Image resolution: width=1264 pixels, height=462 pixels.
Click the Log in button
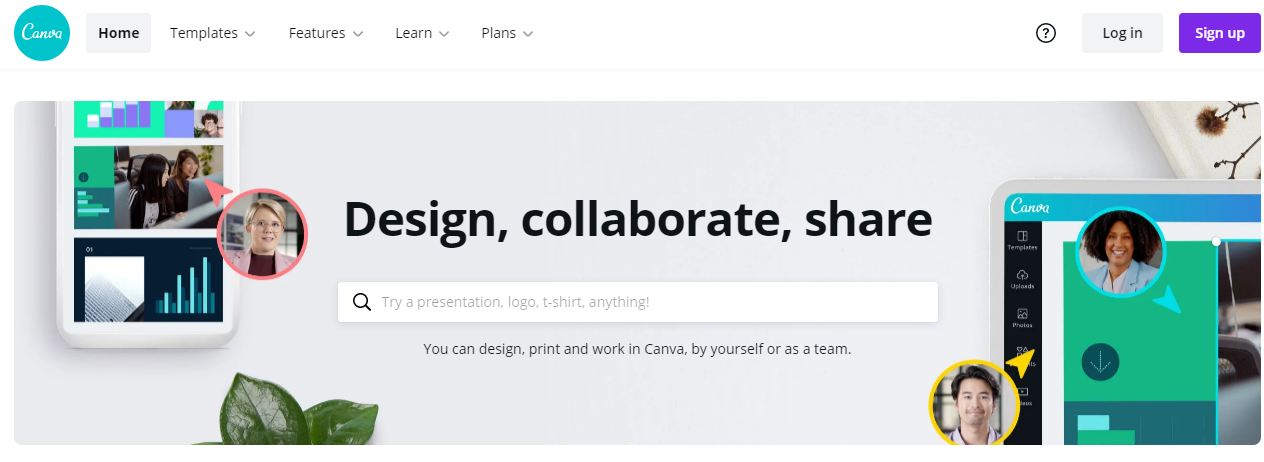click(x=1122, y=33)
